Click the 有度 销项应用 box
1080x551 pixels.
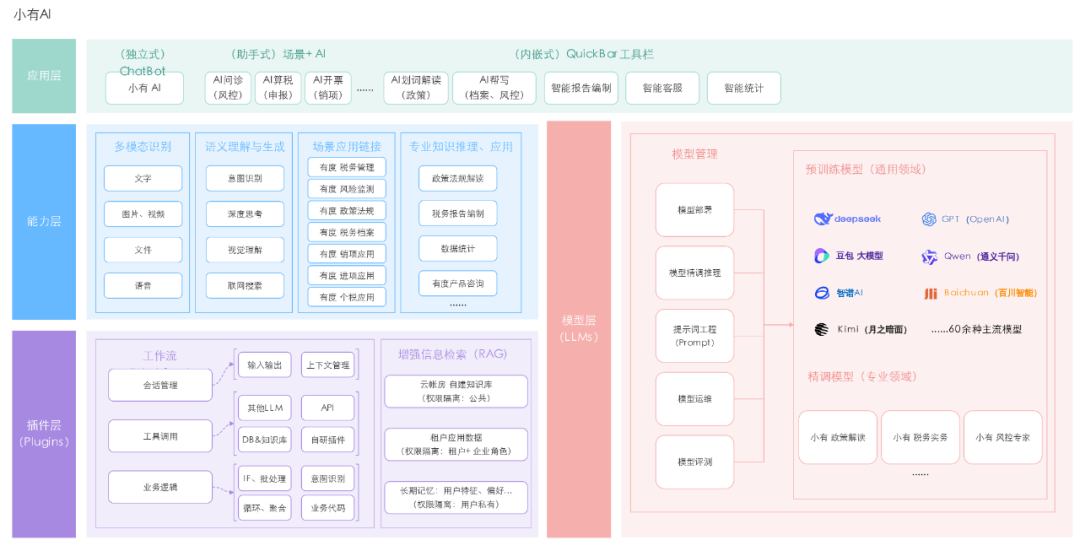click(x=347, y=254)
